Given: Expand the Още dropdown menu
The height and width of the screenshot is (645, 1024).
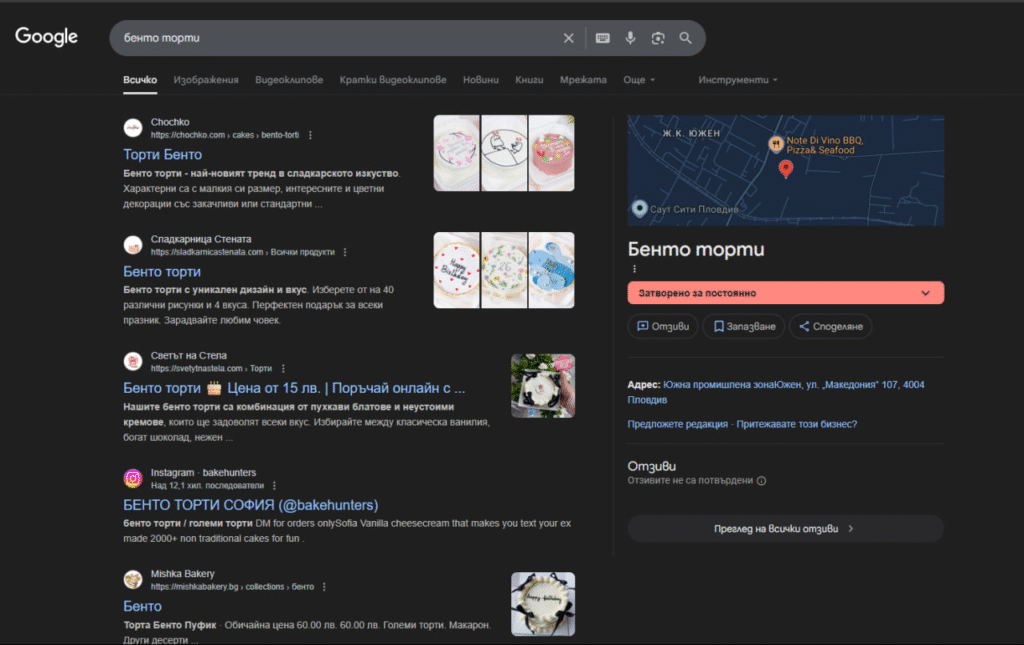Looking at the screenshot, I should (639, 80).
